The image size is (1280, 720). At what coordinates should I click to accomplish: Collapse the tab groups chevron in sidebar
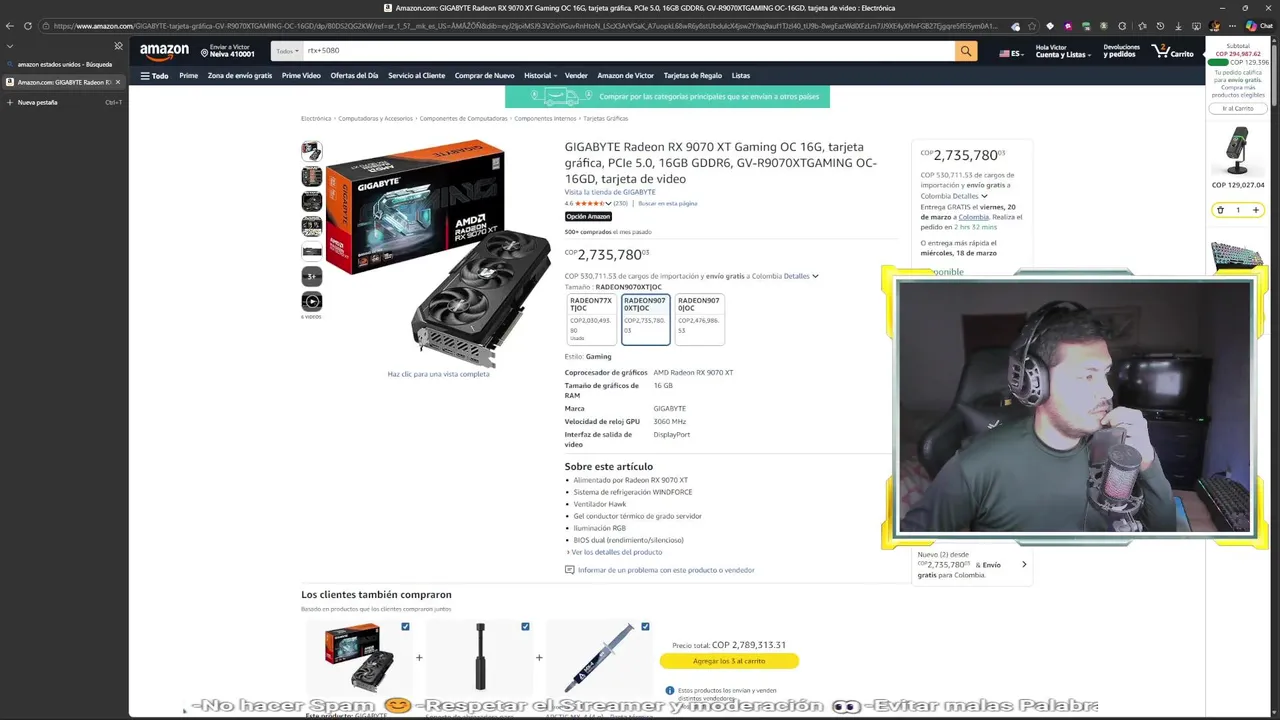point(10,45)
